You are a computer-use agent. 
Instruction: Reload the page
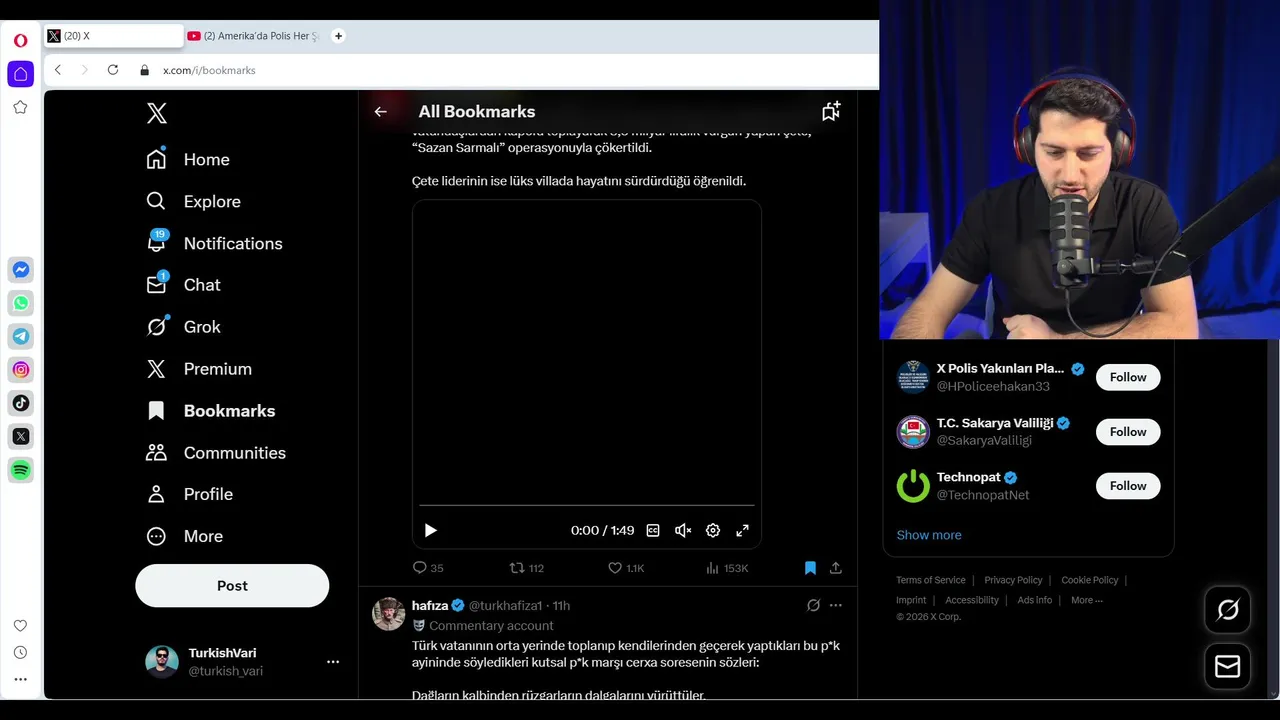[x=113, y=70]
